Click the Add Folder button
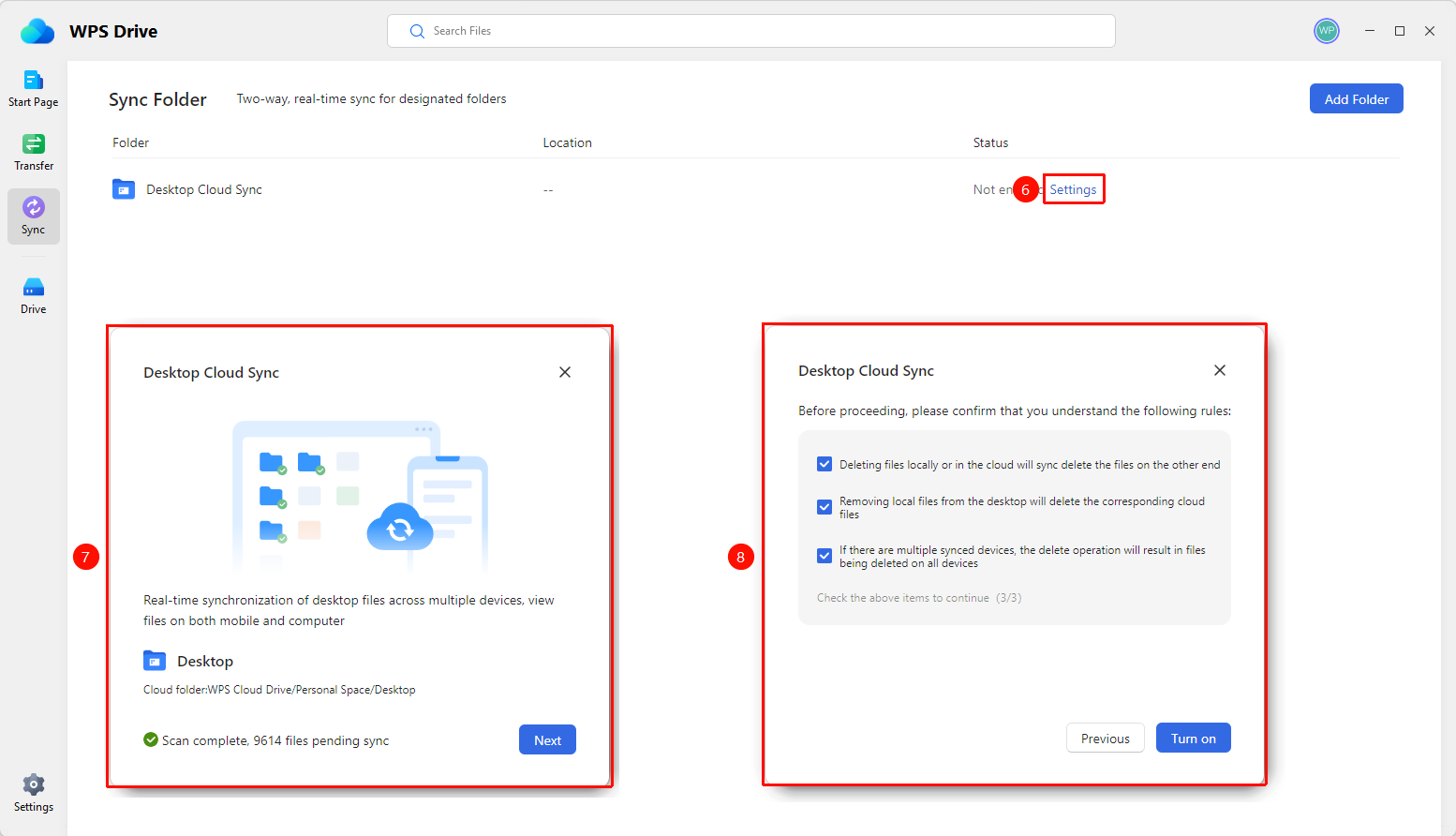The height and width of the screenshot is (836, 1456). tap(1356, 98)
